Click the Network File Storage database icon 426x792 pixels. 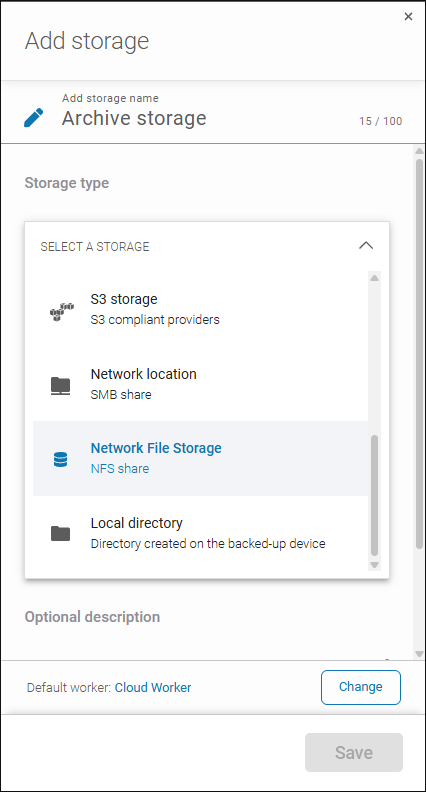point(60,459)
